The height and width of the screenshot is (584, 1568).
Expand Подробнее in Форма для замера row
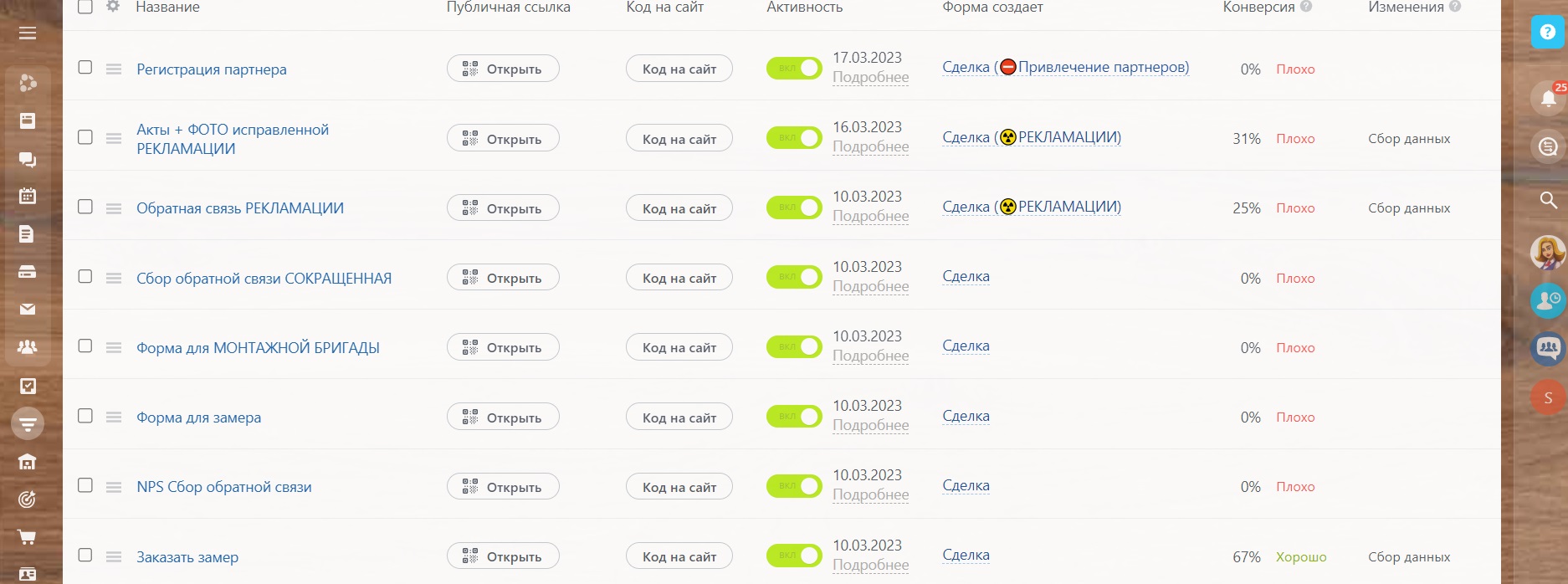click(x=870, y=425)
